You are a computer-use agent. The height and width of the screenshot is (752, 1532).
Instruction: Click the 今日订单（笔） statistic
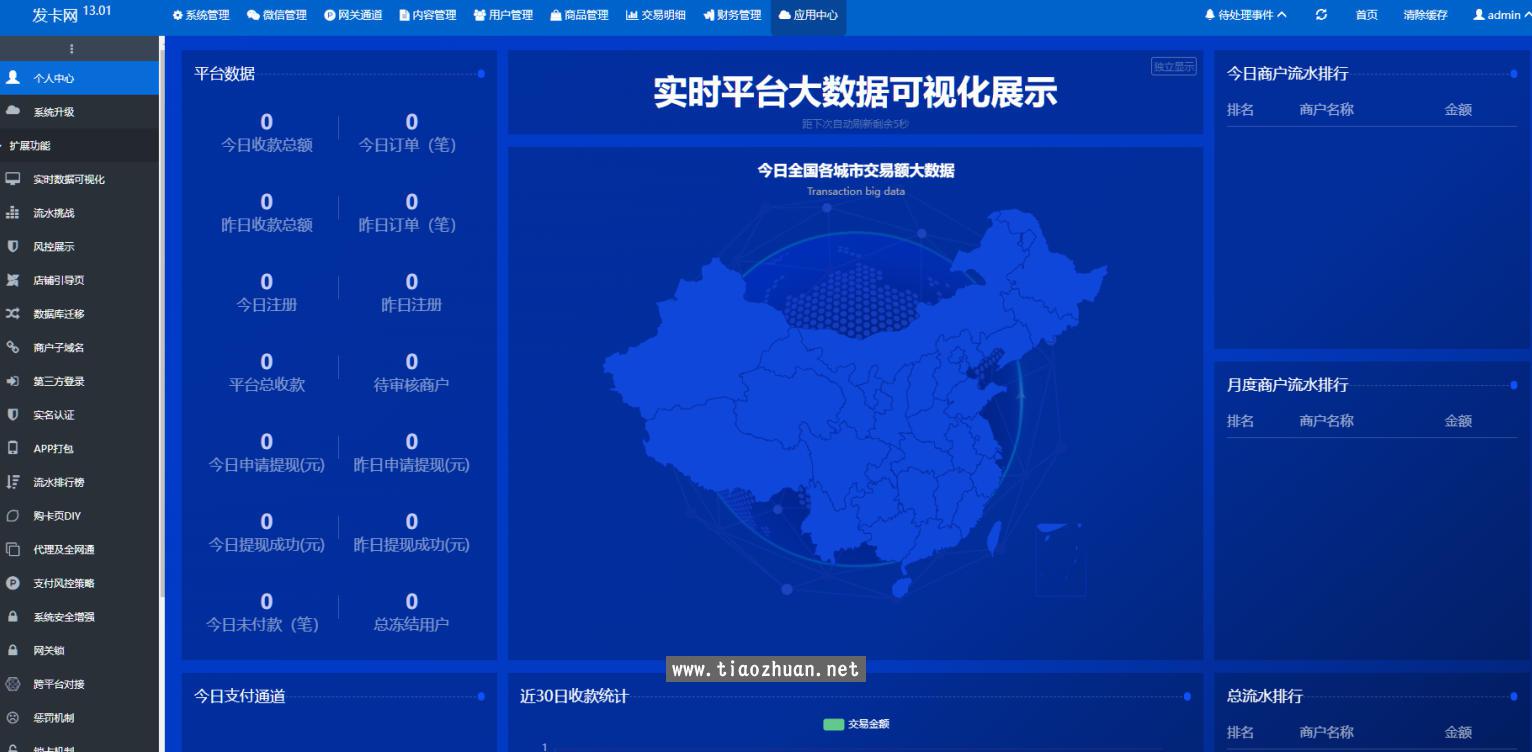[411, 133]
